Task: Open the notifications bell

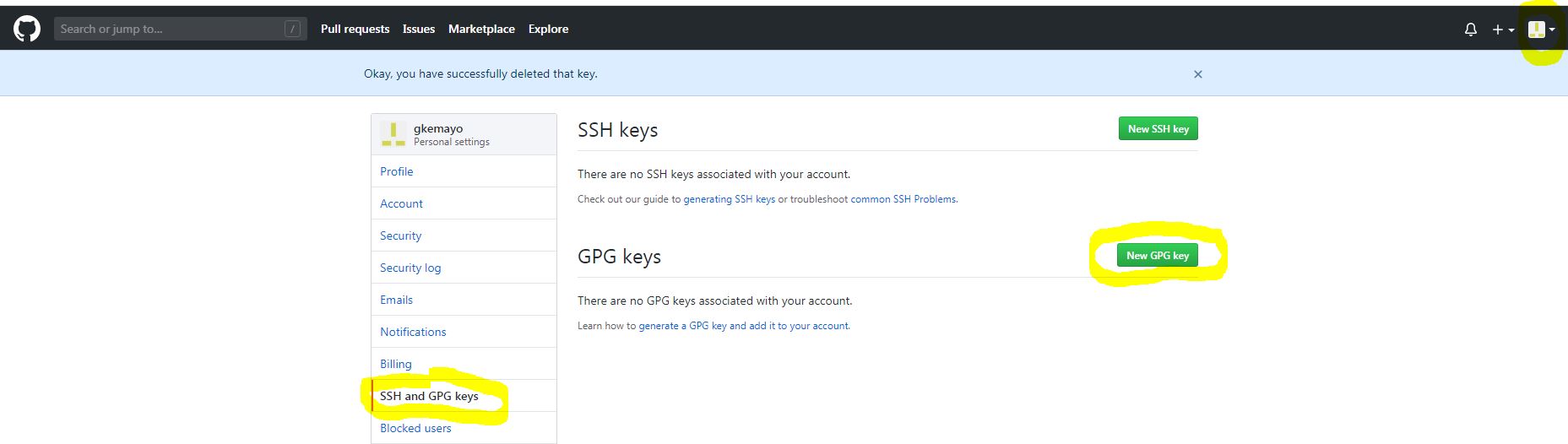Action: click(x=1470, y=30)
